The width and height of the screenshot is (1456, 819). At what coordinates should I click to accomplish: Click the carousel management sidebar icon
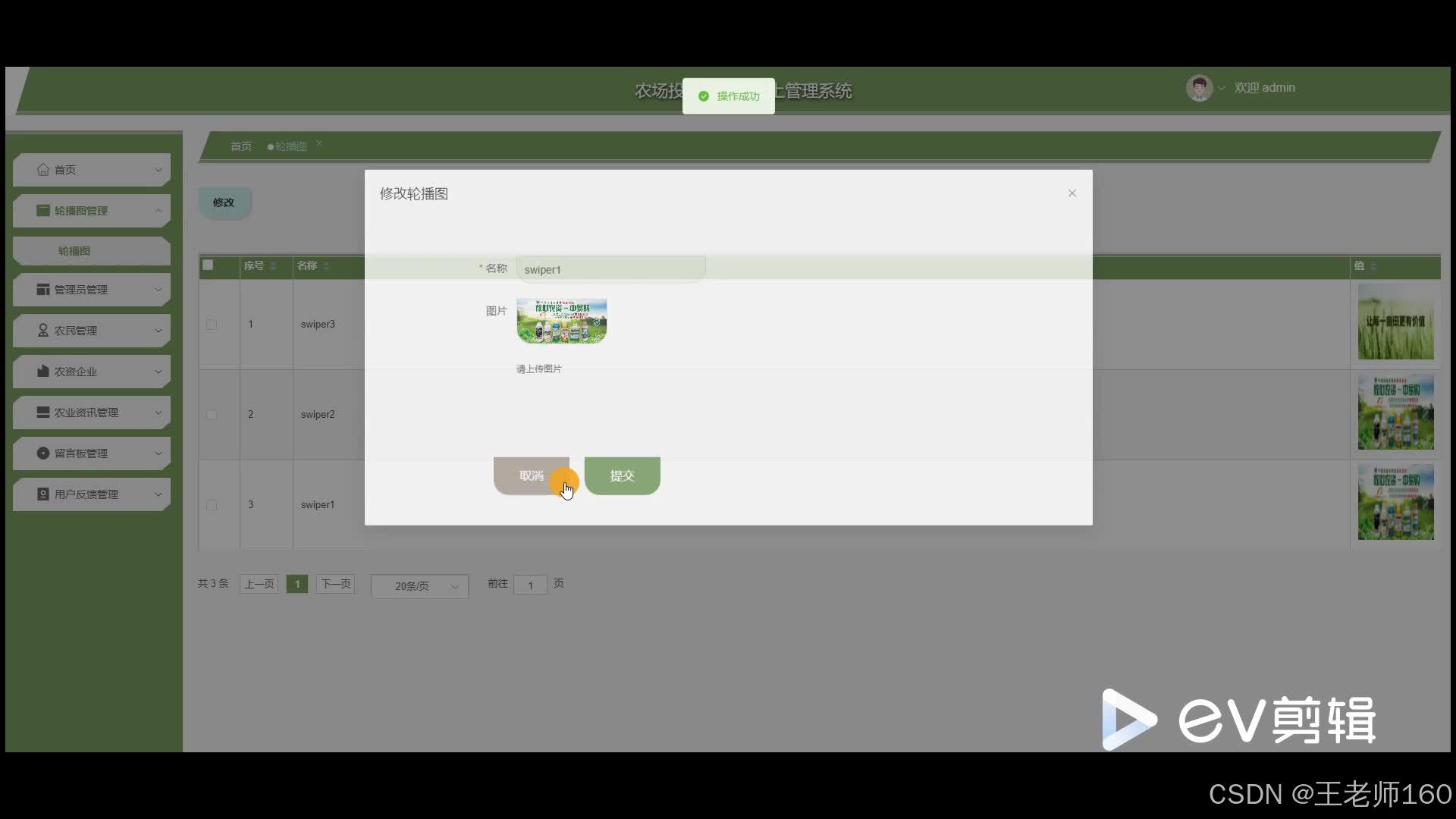click(x=43, y=211)
